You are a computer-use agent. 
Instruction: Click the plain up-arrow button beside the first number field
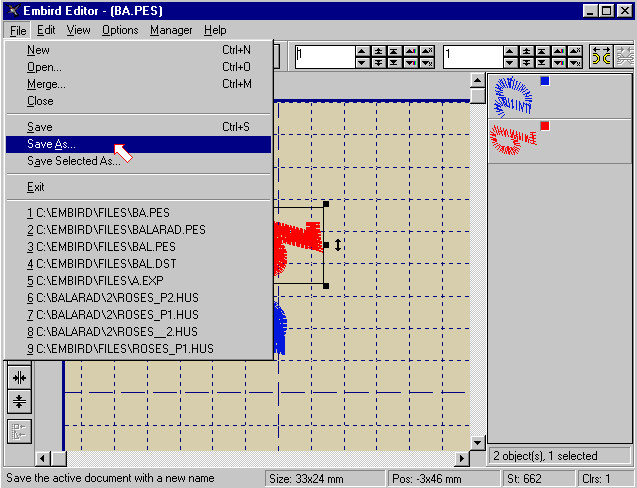click(362, 51)
